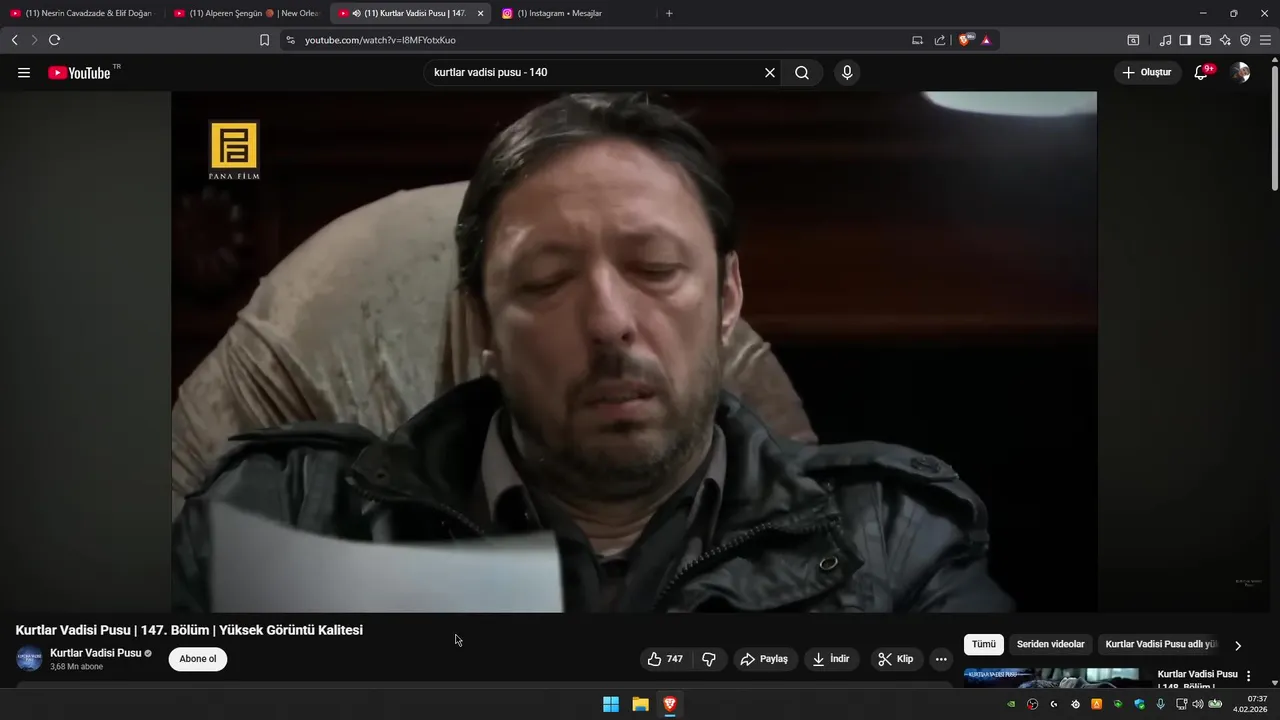
Task: Open the microphone tray icon
Action: click(x=1160, y=704)
